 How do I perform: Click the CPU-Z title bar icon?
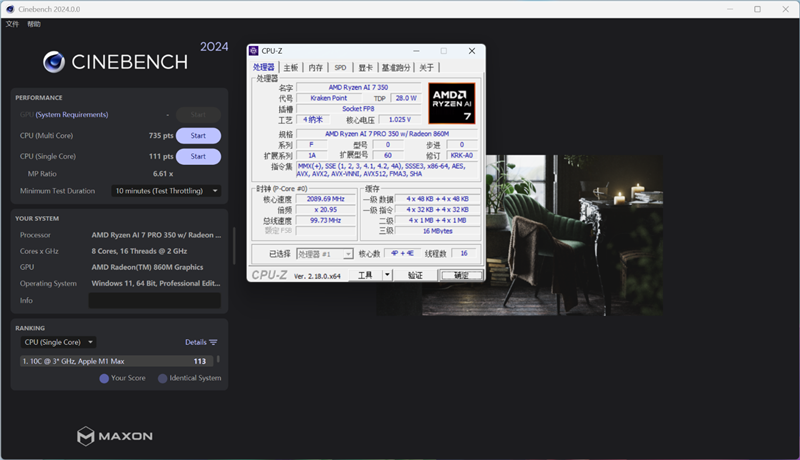[x=254, y=51]
